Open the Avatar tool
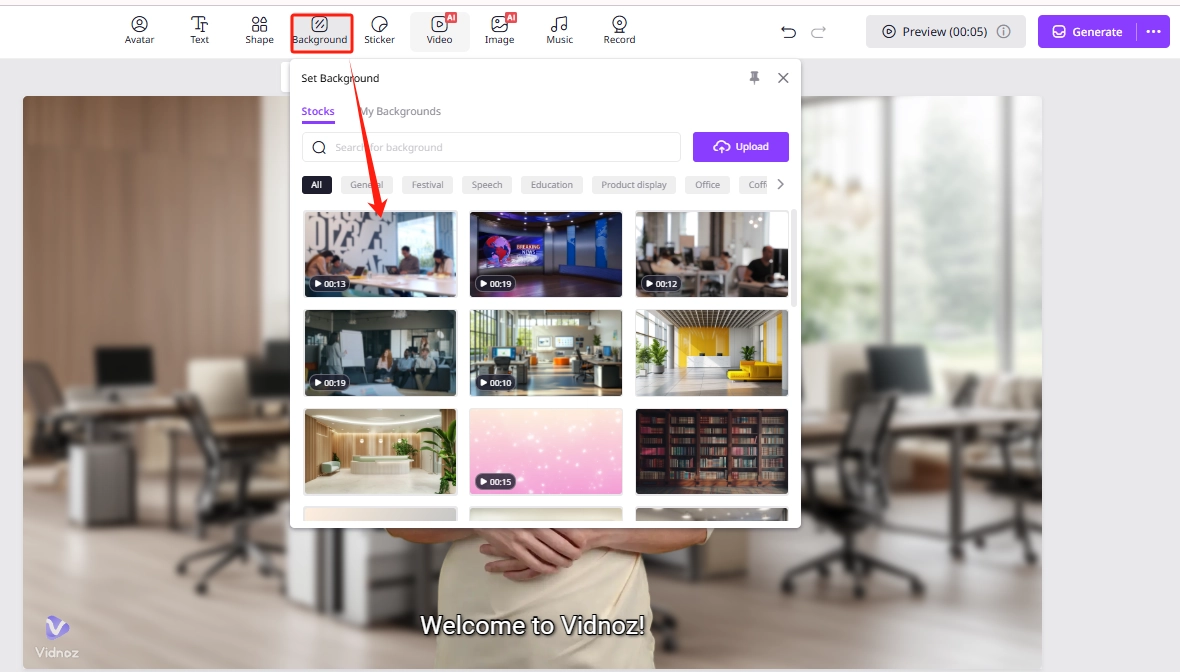 pyautogui.click(x=139, y=31)
